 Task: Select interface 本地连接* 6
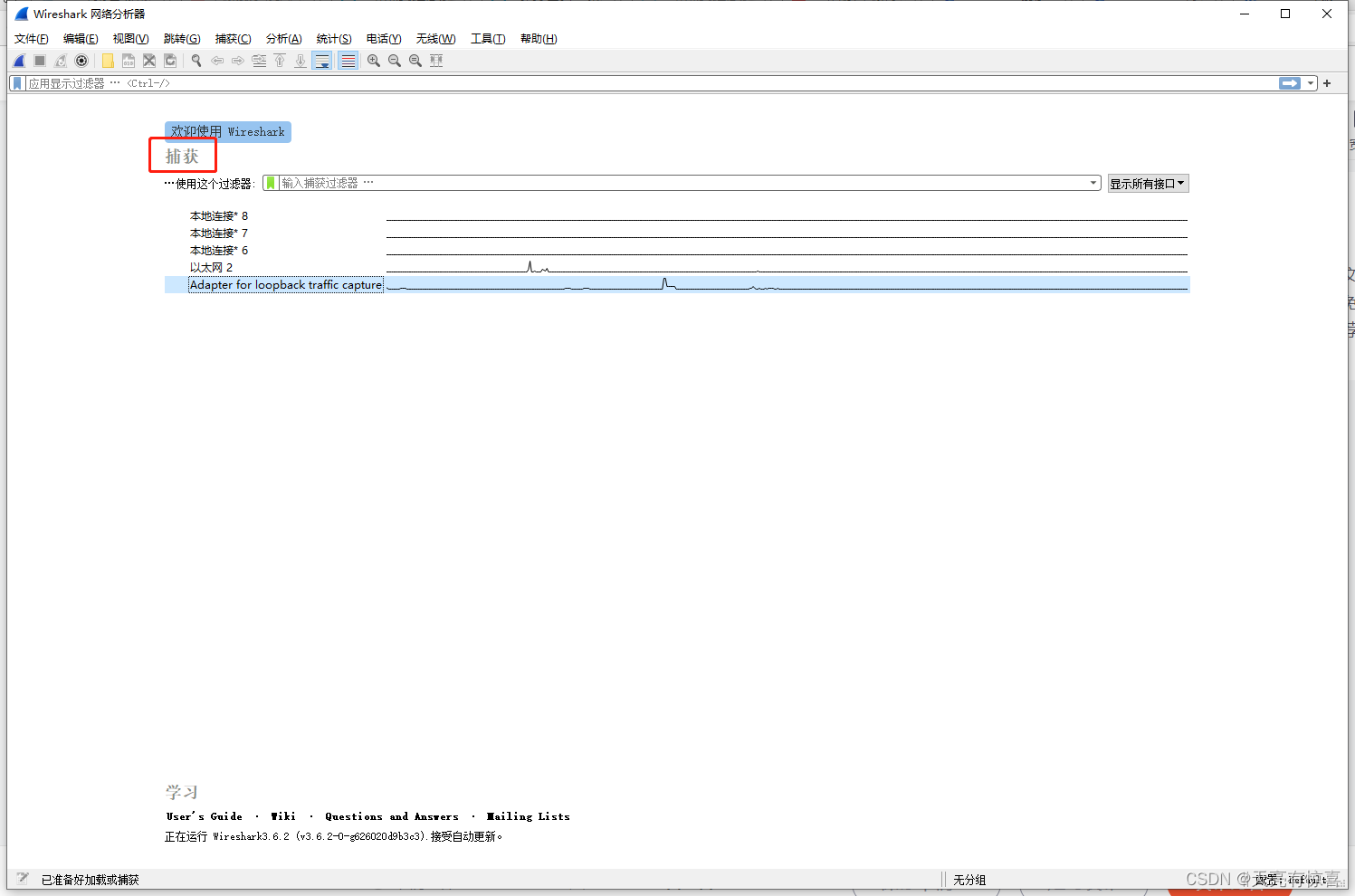(x=219, y=251)
